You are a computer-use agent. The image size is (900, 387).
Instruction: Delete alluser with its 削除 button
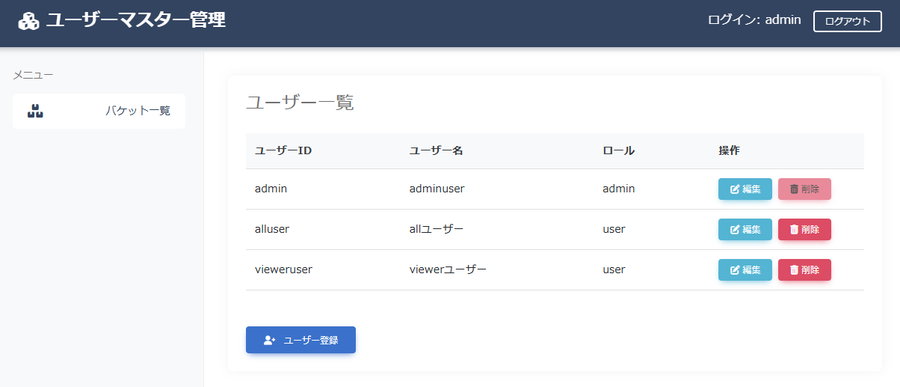pyautogui.click(x=804, y=230)
